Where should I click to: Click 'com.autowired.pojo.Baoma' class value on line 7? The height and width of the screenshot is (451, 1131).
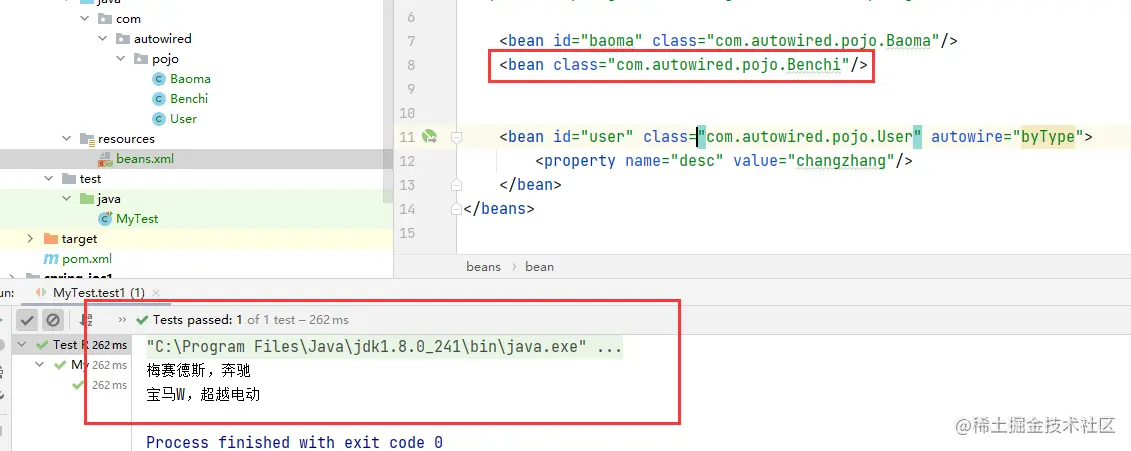click(823, 40)
